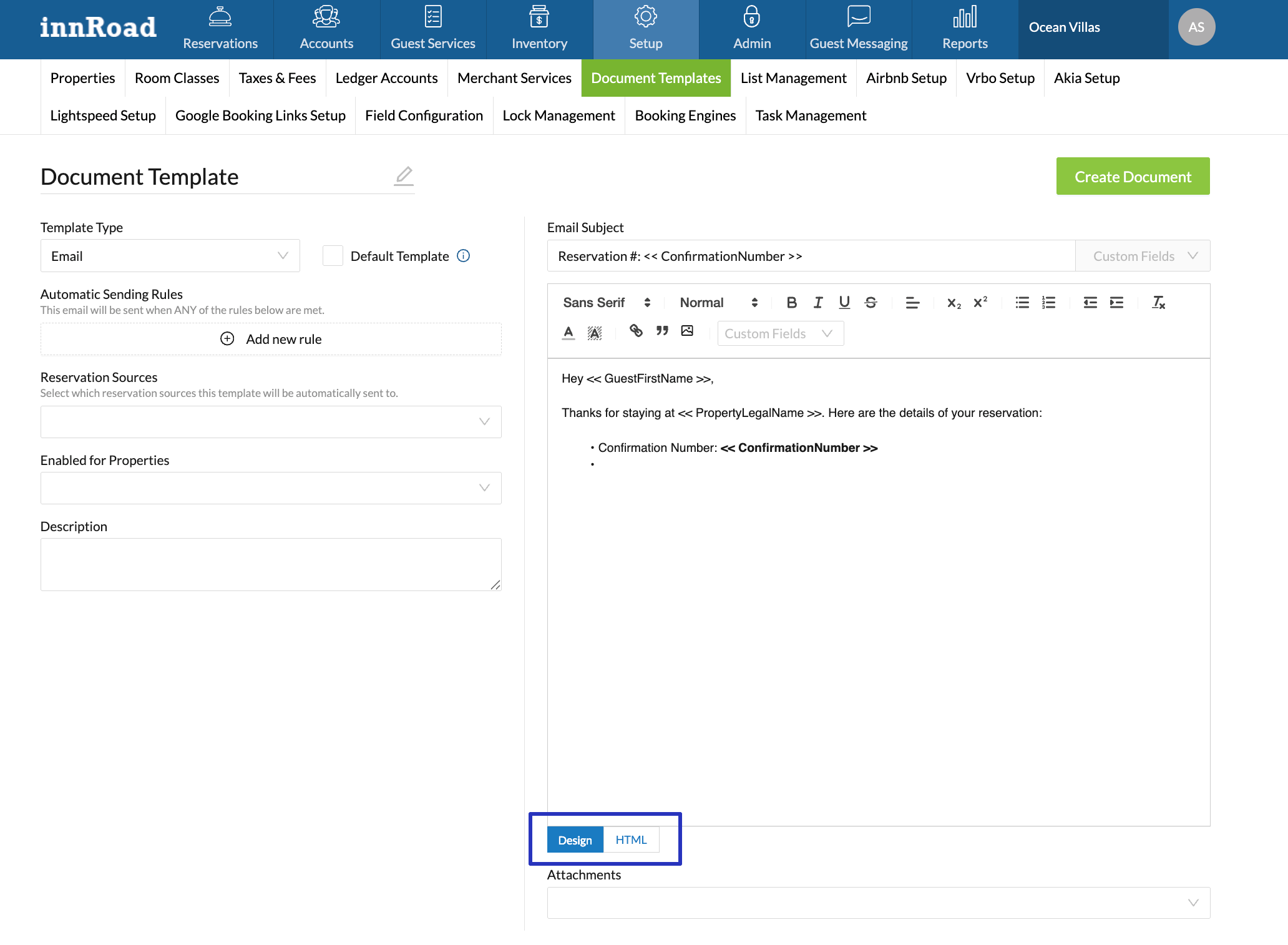
Task: Click Add new rule
Action: point(271,339)
